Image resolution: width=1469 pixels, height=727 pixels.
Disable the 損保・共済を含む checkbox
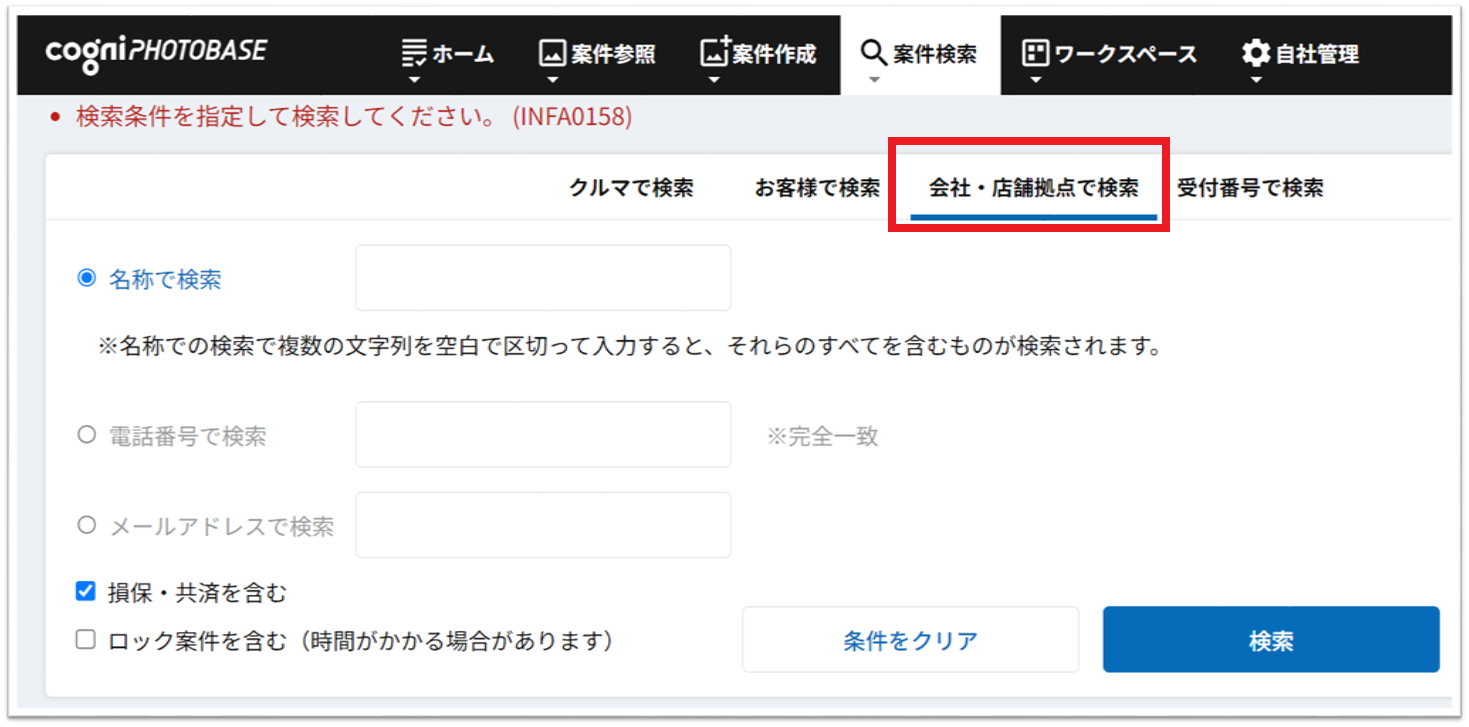[86, 590]
